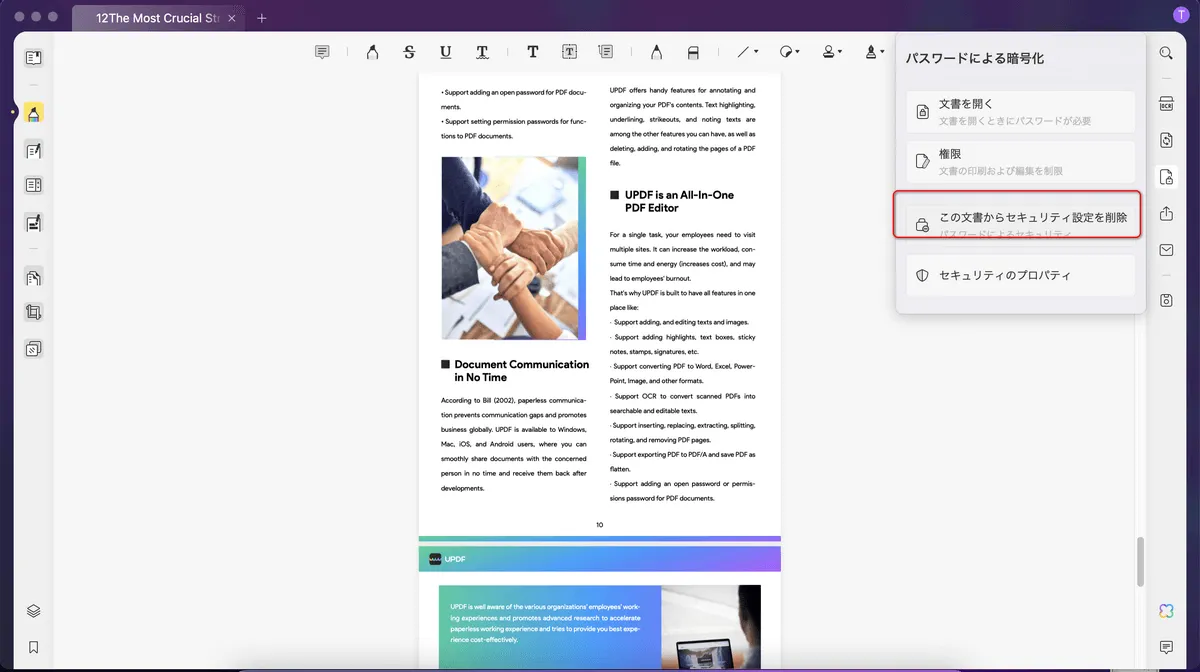
Task: Show the Bookmarks panel
Action: point(34,647)
